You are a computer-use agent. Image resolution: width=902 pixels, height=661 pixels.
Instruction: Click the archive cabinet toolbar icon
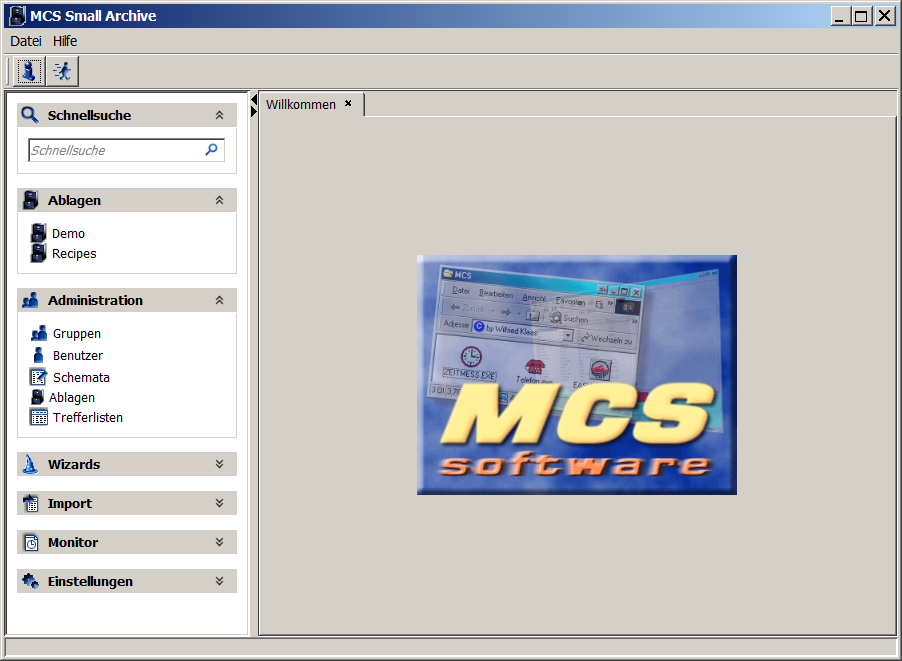tap(30, 71)
